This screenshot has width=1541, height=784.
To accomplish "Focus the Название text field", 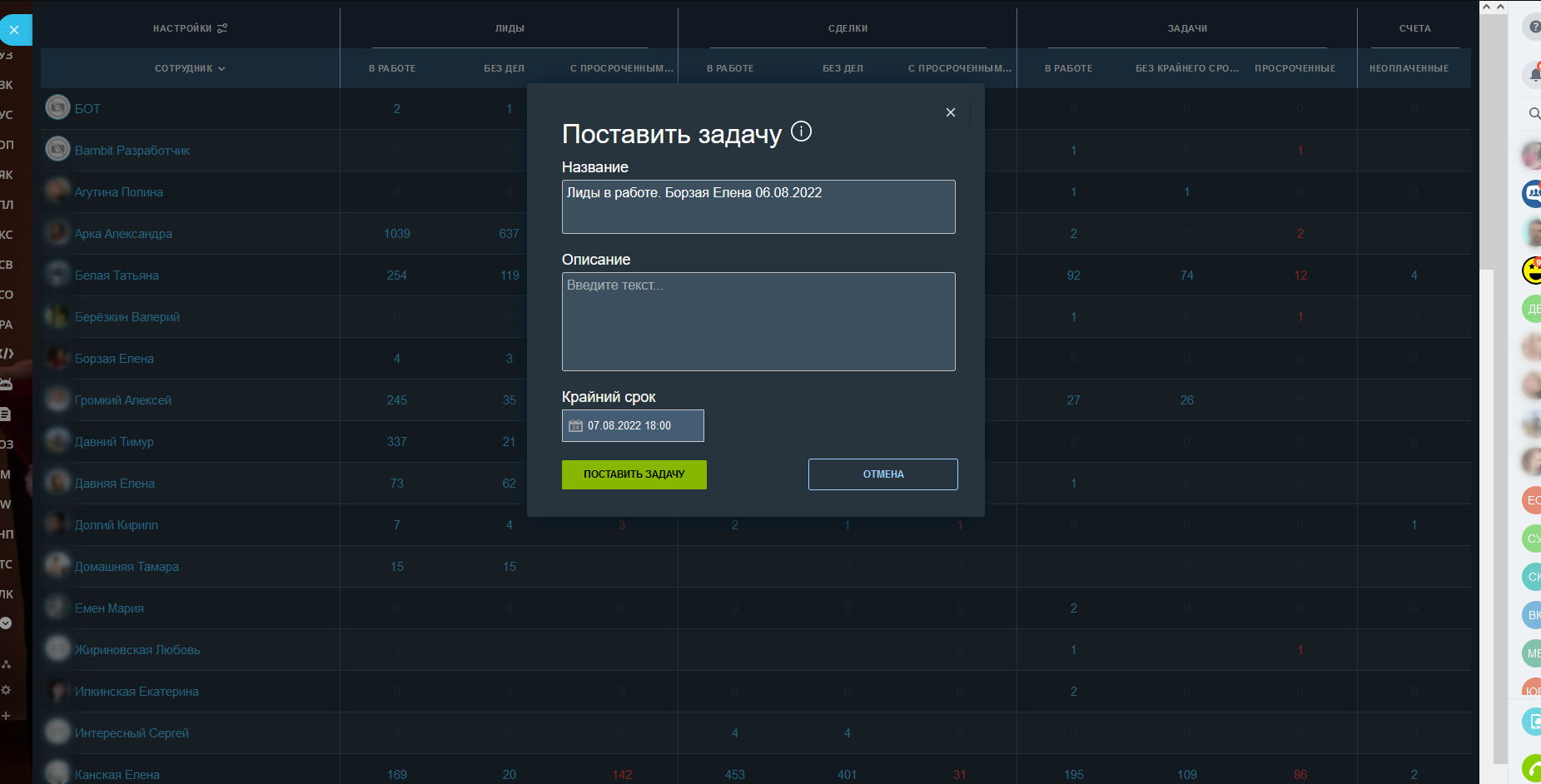I will tap(758, 206).
